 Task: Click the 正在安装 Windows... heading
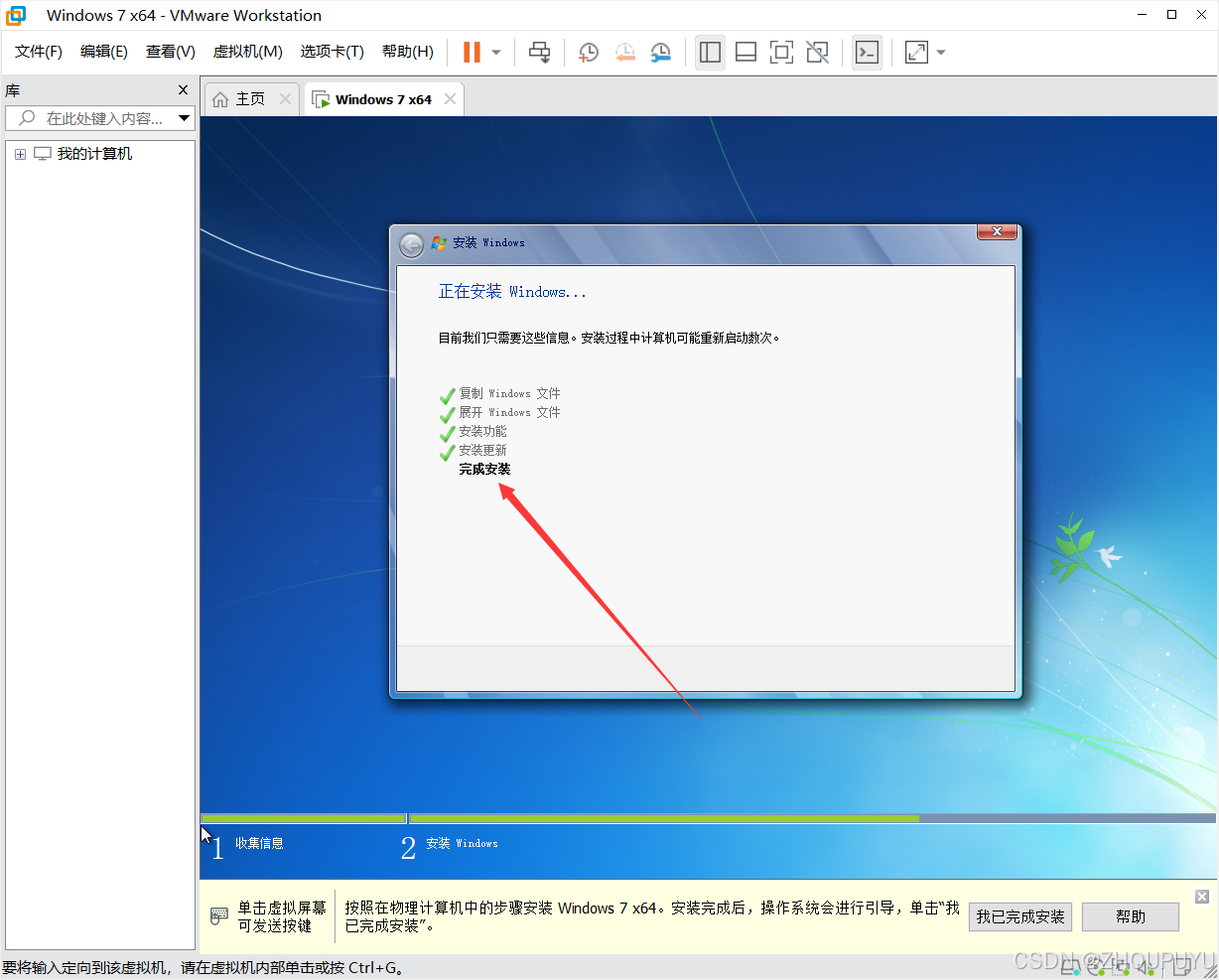tap(512, 292)
